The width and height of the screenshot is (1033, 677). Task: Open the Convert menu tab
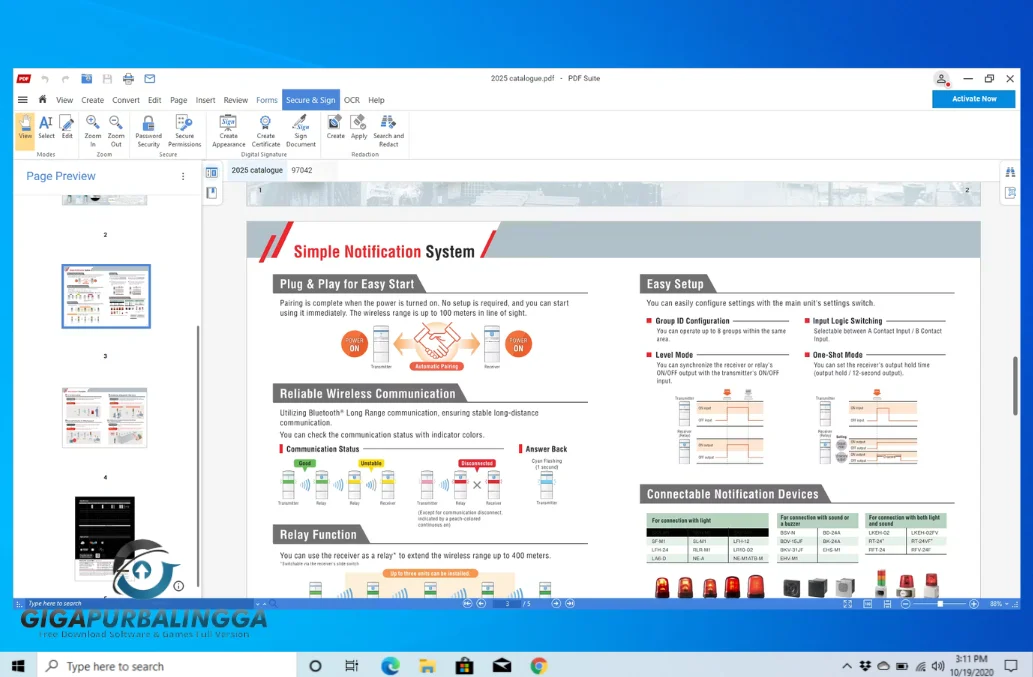pyautogui.click(x=126, y=100)
